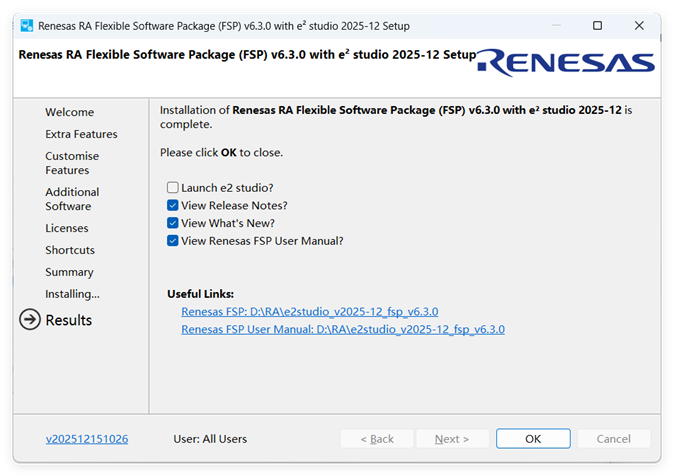Uncheck View Release Notes checkbox
This screenshot has height=476, width=674.
click(172, 205)
